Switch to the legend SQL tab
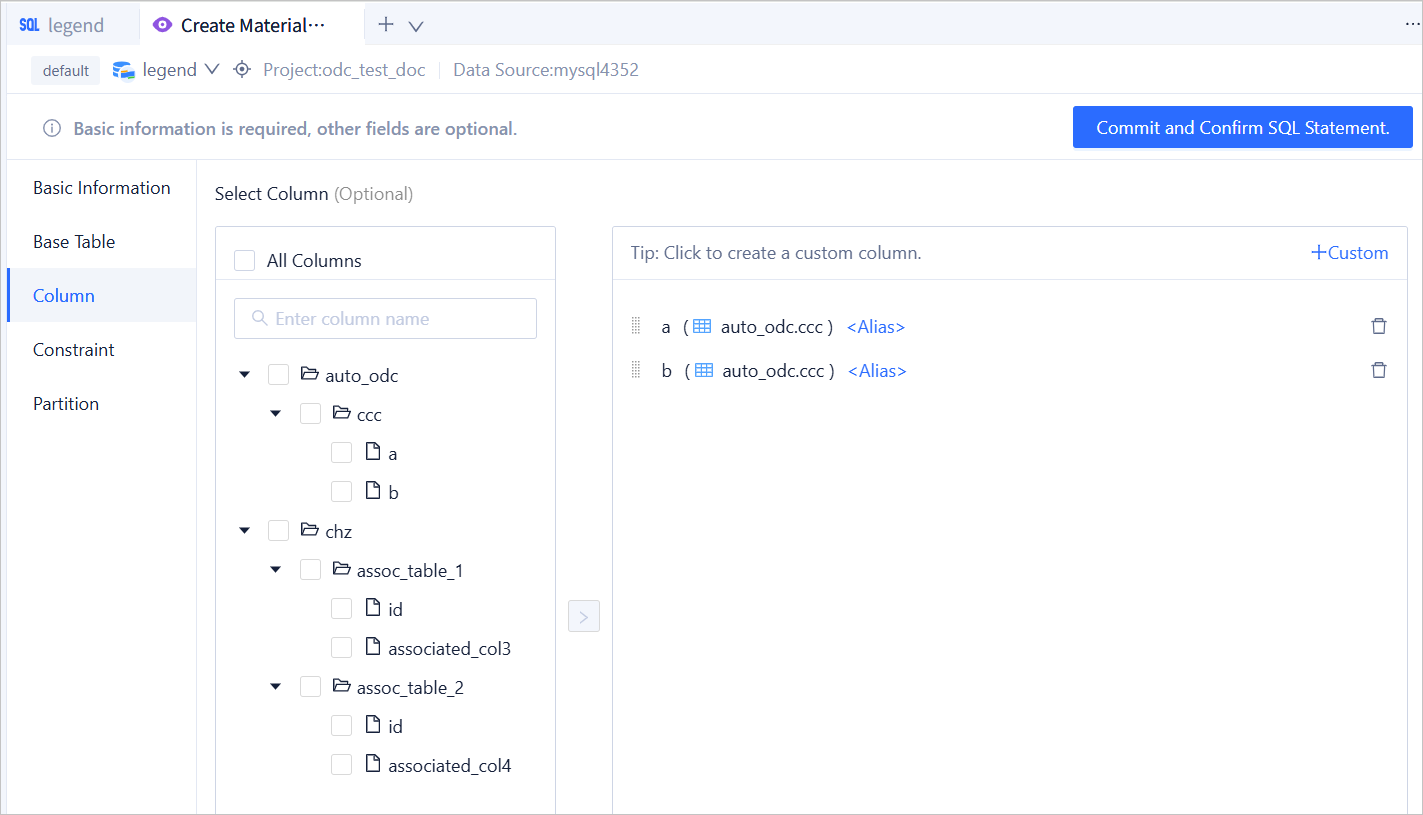 [62, 25]
